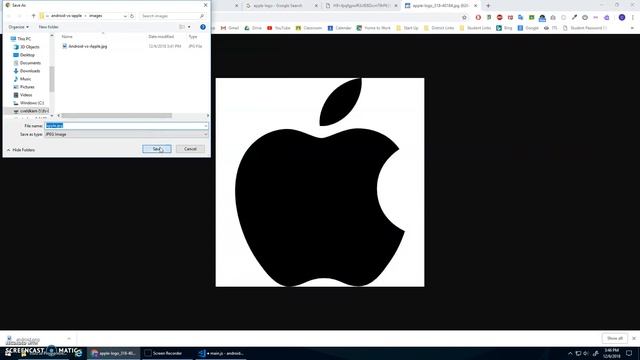The image size is (640, 360).
Task: Open Bing bookmark
Action: [x=504, y=28]
